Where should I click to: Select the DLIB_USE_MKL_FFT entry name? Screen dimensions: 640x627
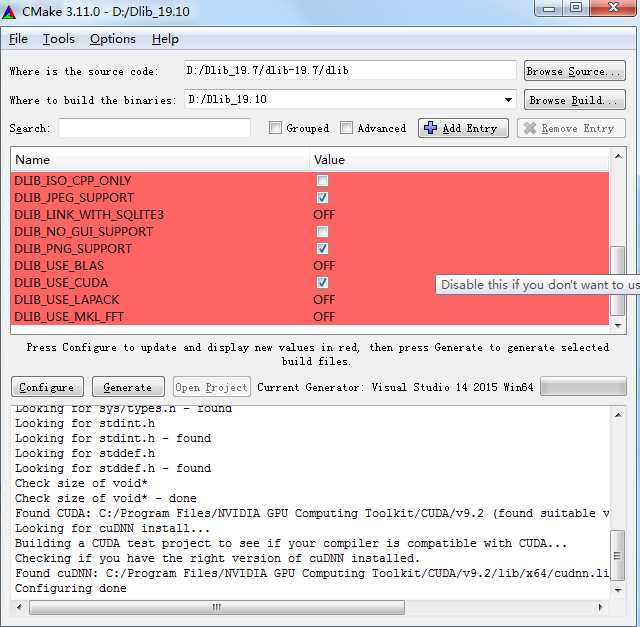69,317
